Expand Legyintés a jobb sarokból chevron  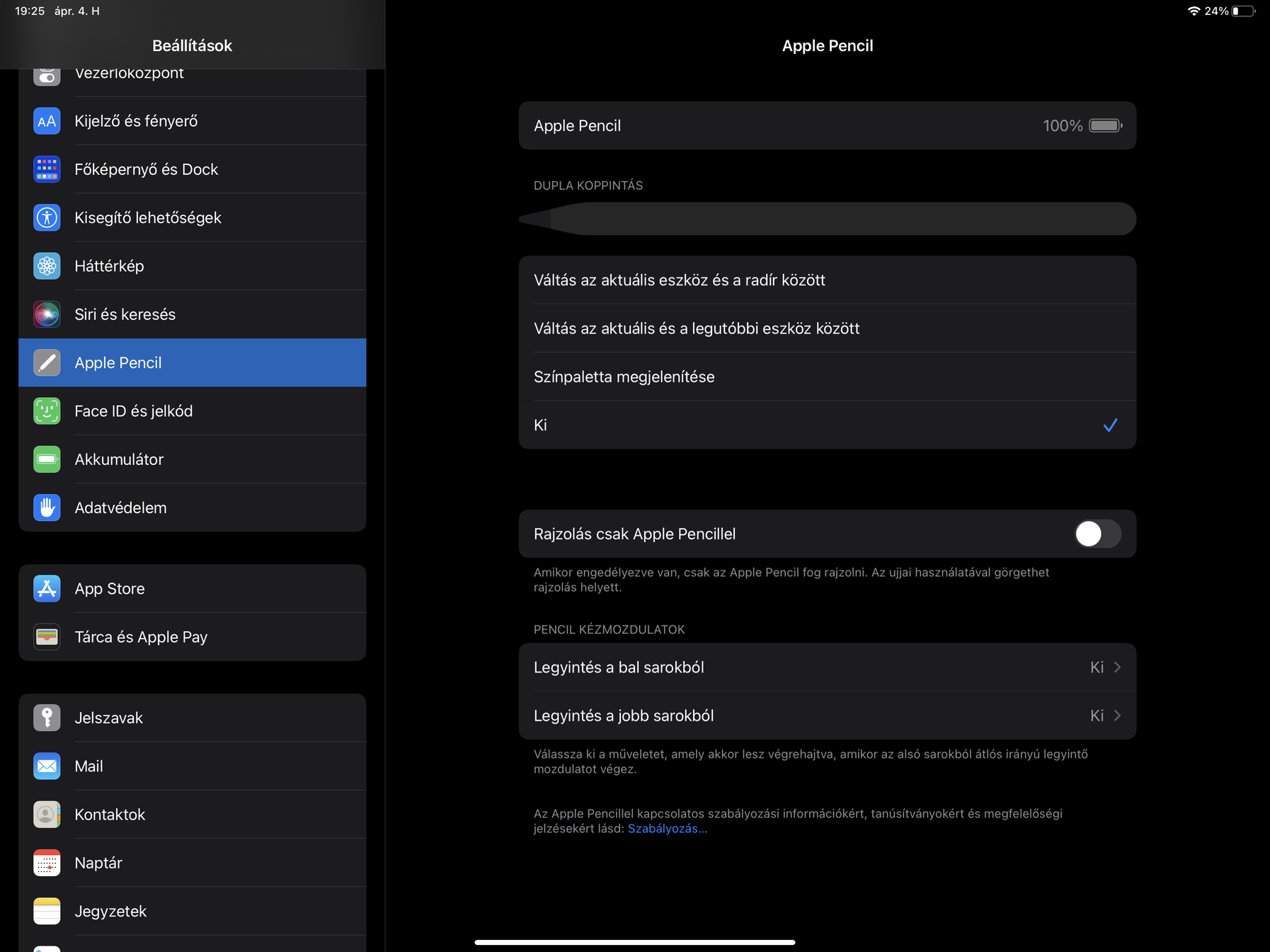[x=1117, y=716]
